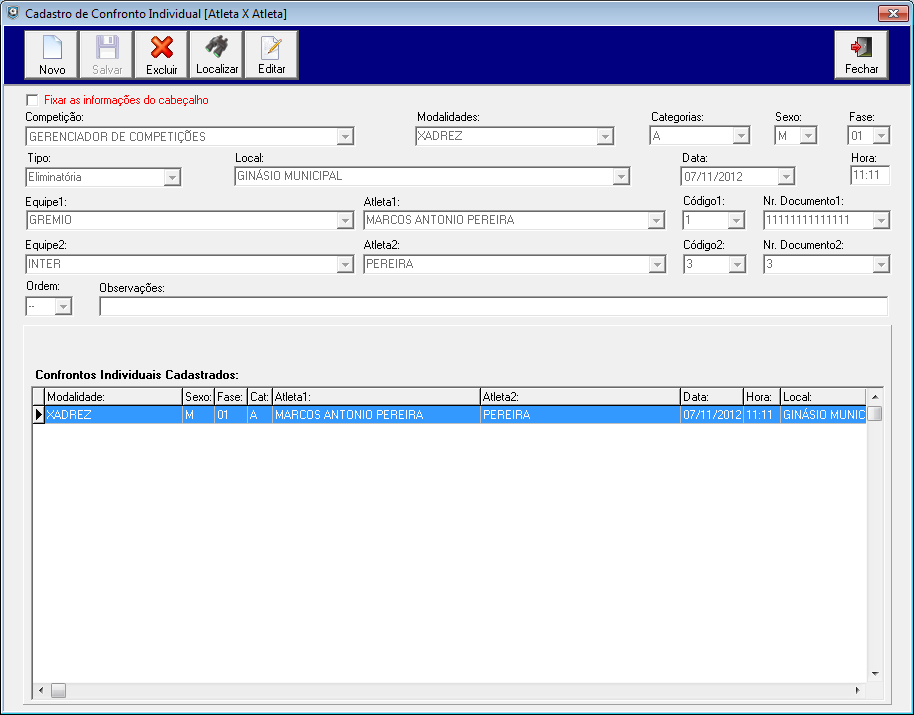Expand the Nr. Documento1 dropdown
914x715 pixels.
[881, 220]
